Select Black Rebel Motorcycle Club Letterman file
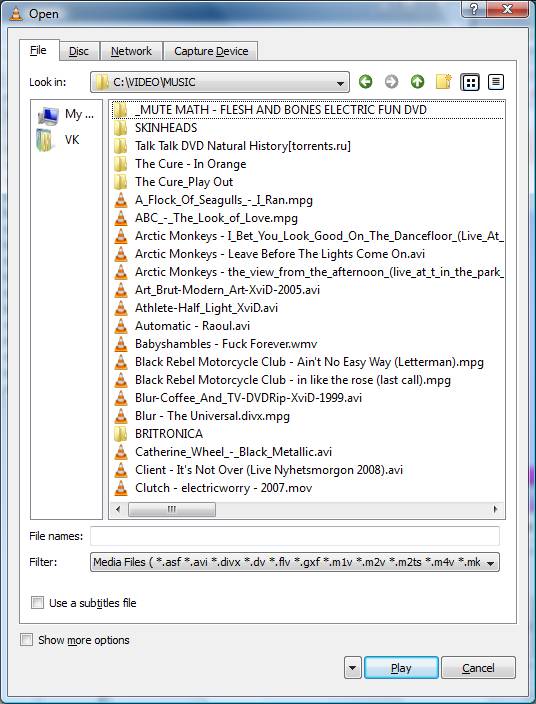The height and width of the screenshot is (704, 536). [x=309, y=362]
